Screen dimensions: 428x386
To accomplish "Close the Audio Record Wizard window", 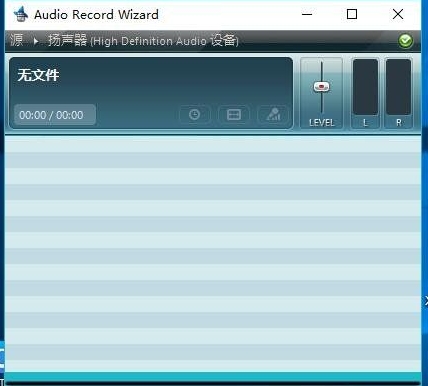I will 398,14.
